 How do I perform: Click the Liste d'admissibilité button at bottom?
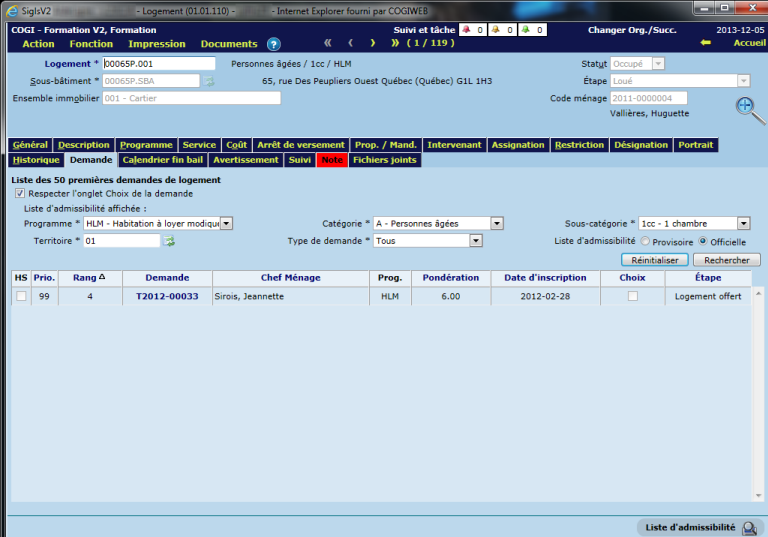pos(700,527)
